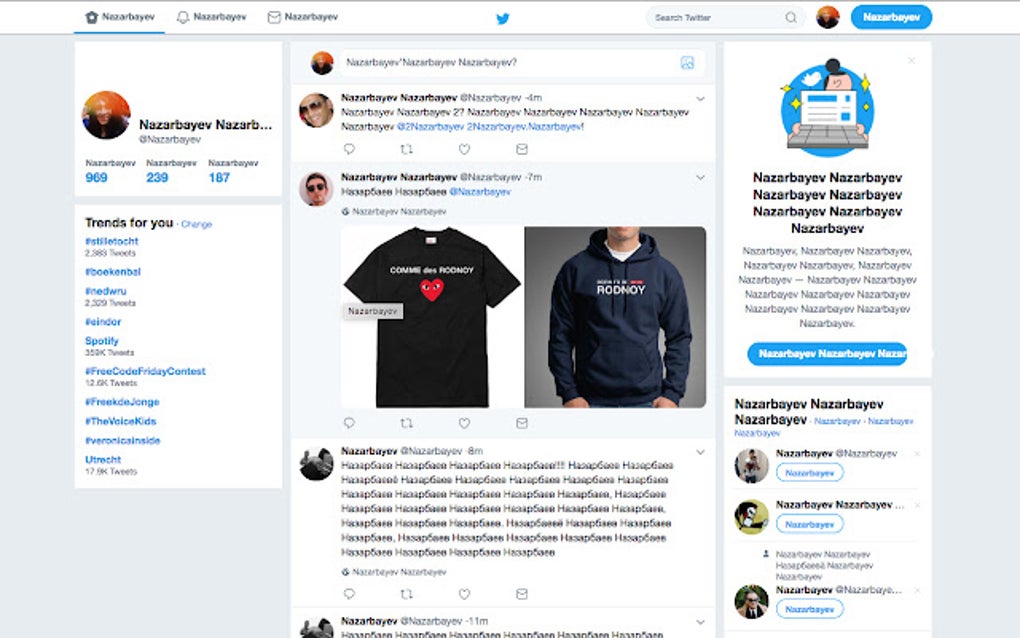
Task: Retweet the 7m tweet with shirt photos
Action: [407, 423]
